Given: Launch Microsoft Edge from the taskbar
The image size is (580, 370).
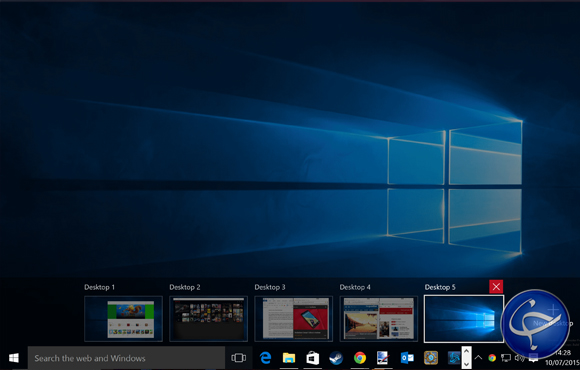Looking at the screenshot, I should (x=266, y=358).
